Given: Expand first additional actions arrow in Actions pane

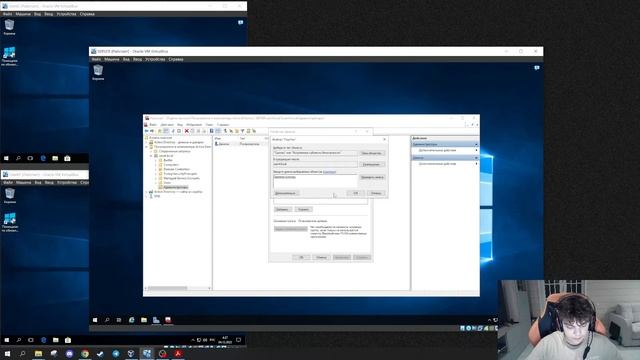Looking at the screenshot, I should coord(476,151).
